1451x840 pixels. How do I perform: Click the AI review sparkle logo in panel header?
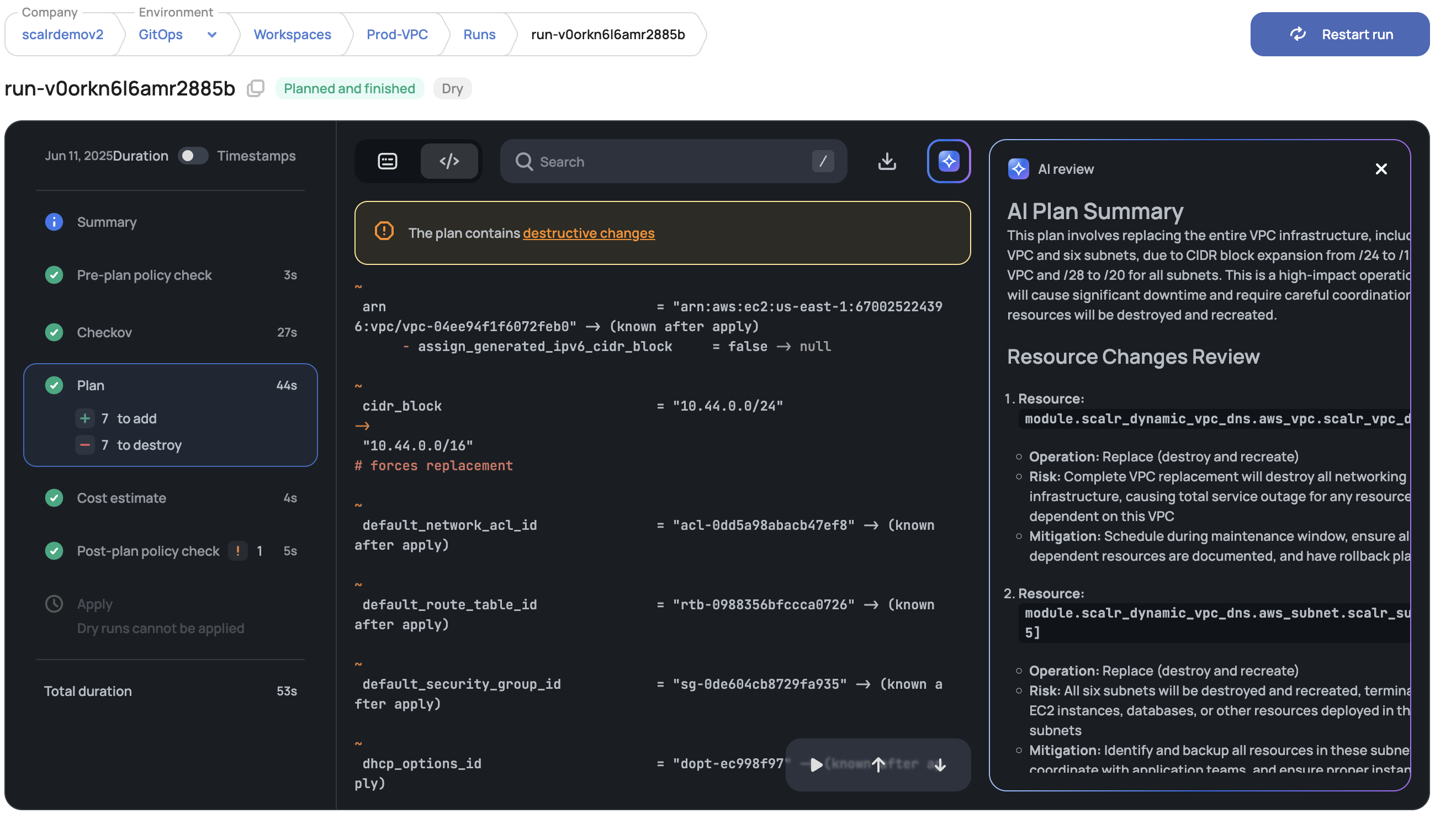click(1018, 169)
